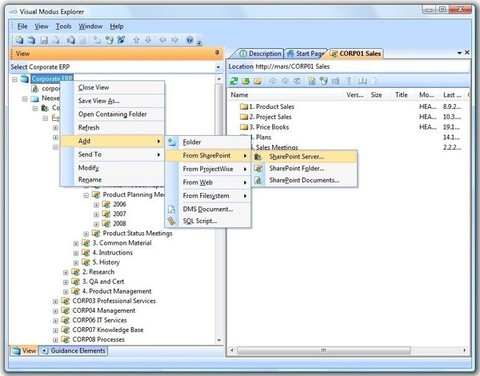Open the Tools menu
Image resolution: width=480 pixels, height=376 pixels.
63,26
